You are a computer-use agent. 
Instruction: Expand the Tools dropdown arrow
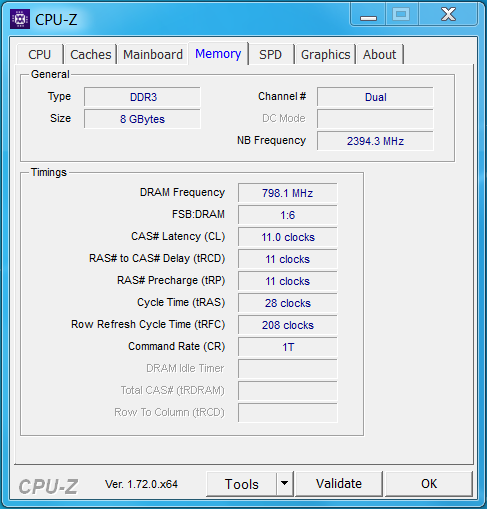coord(285,484)
